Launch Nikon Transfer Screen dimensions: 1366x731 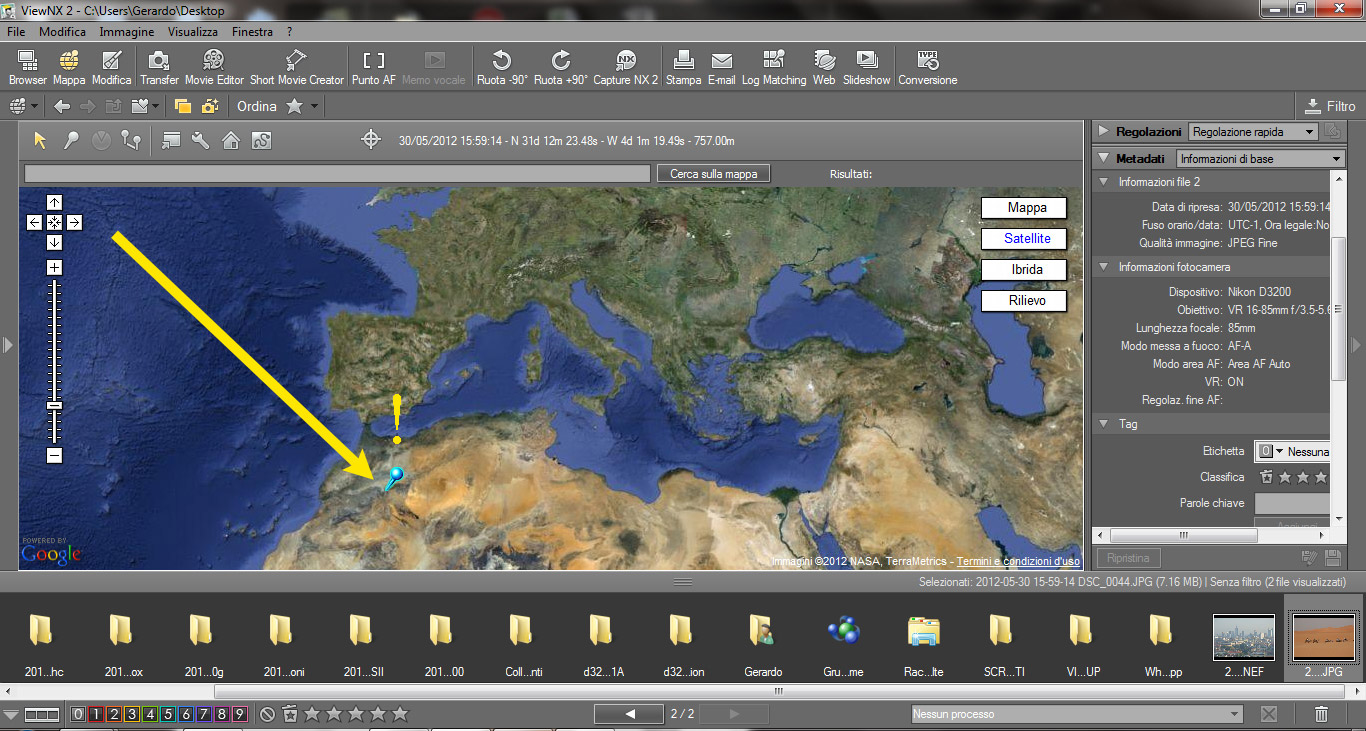pos(159,67)
